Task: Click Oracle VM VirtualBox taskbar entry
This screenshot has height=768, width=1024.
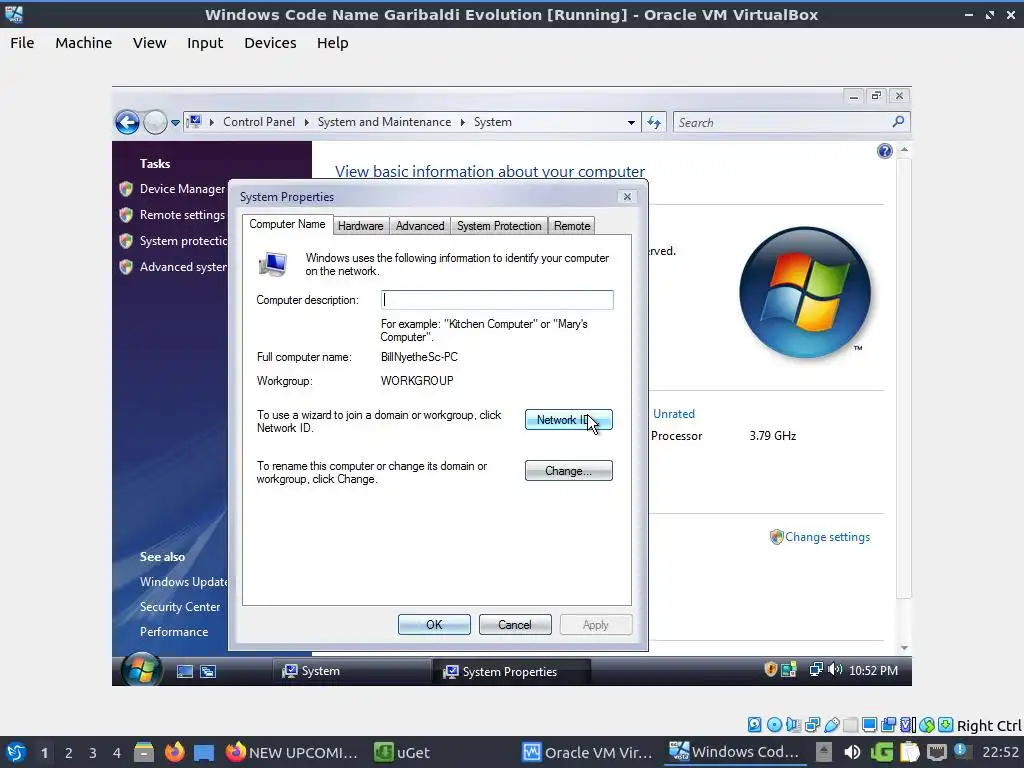Action: pyautogui.click(x=587, y=752)
